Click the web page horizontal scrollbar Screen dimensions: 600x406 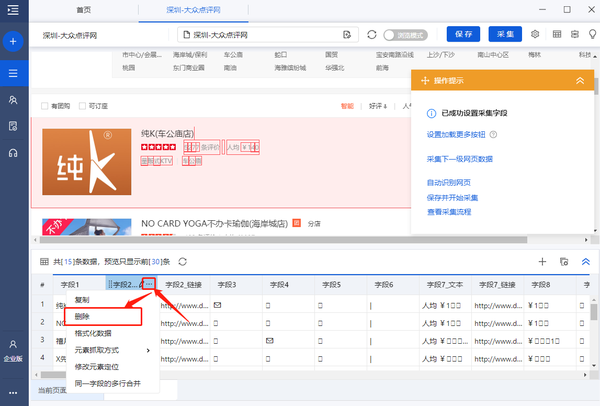click(283, 240)
